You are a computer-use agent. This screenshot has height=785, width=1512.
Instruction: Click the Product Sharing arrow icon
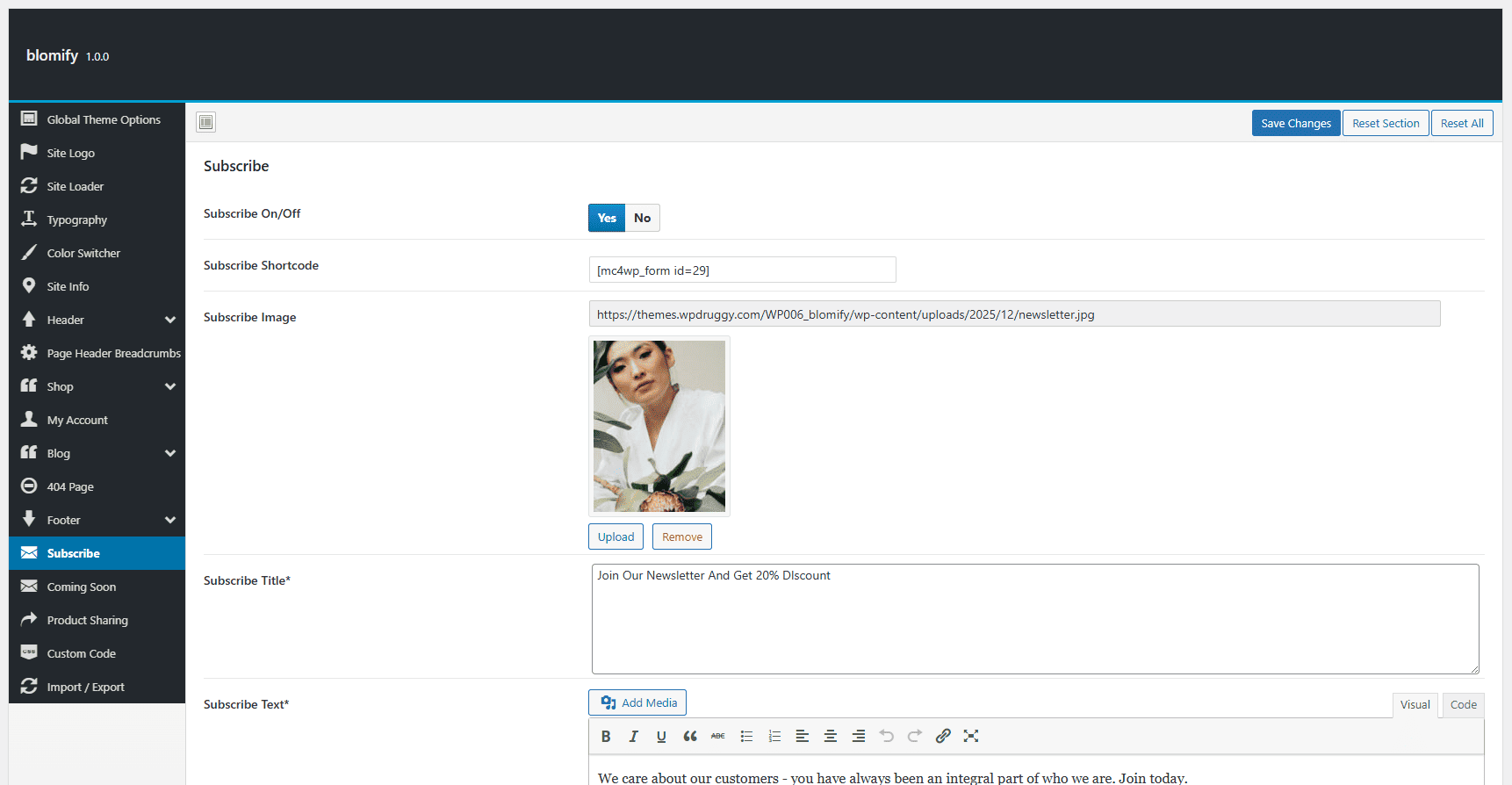click(x=29, y=619)
